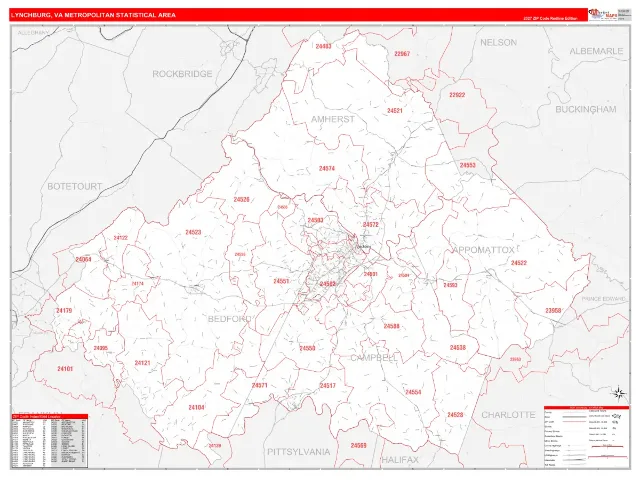This screenshot has width=640, height=480.
Task: Click the ROCKBRIDGE county label
Action: (182, 74)
